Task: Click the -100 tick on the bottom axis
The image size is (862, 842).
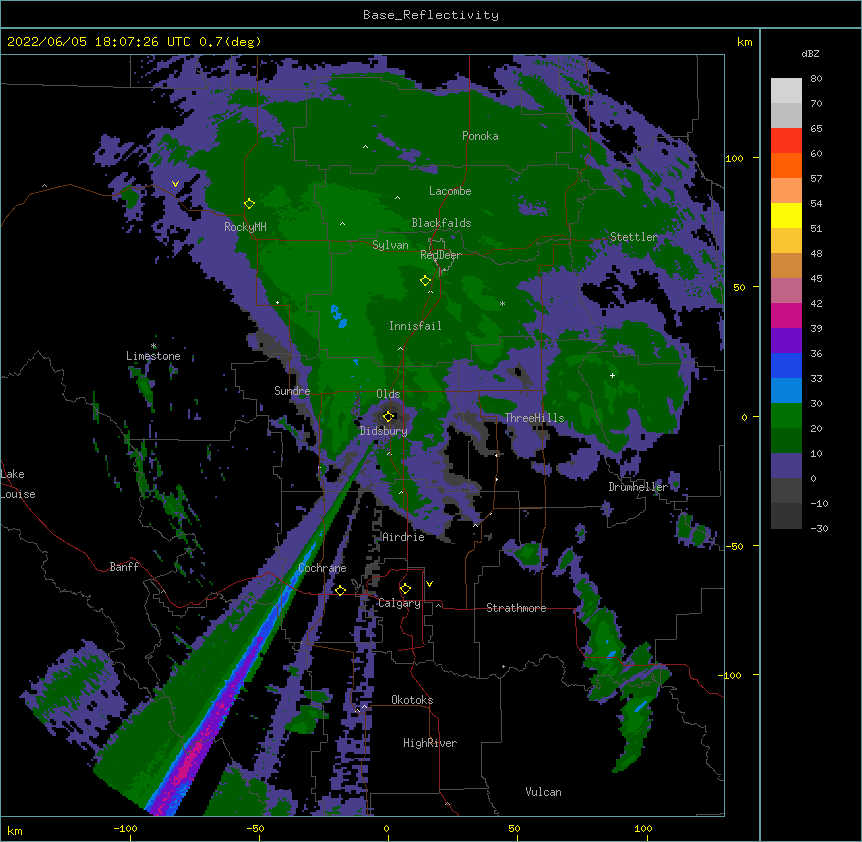Action: coord(125,828)
